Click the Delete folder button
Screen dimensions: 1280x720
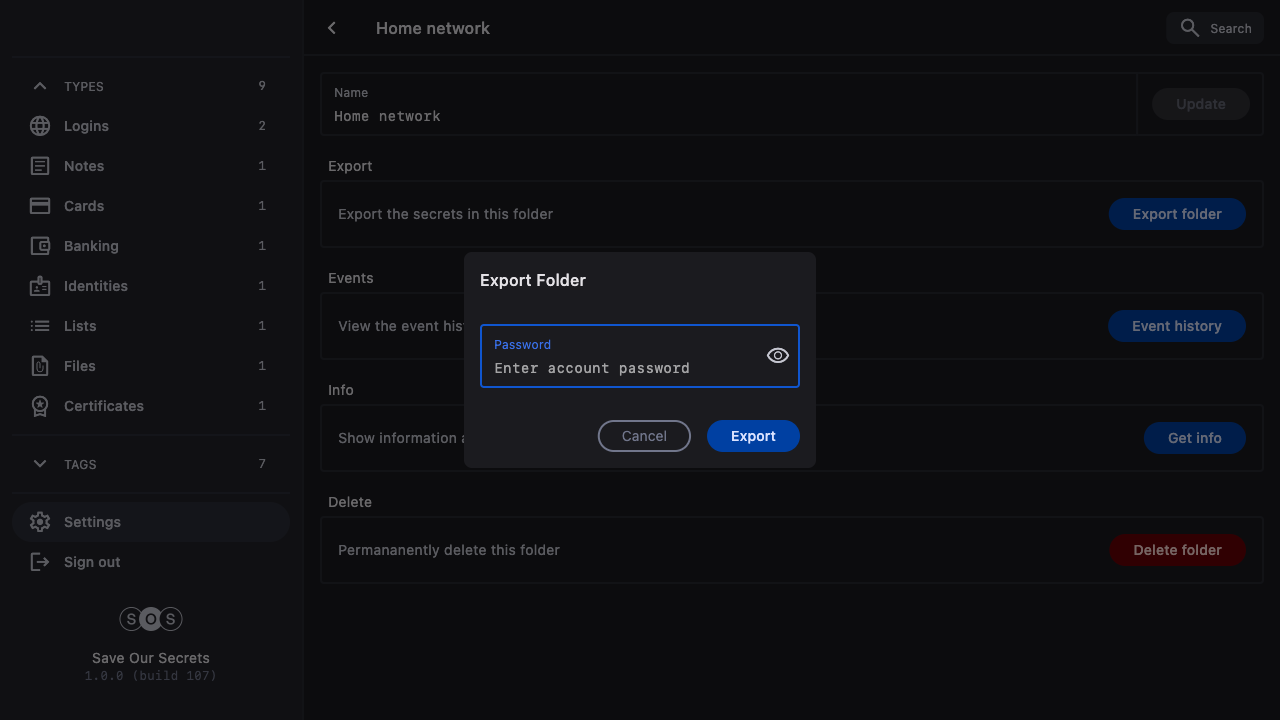click(x=1177, y=550)
